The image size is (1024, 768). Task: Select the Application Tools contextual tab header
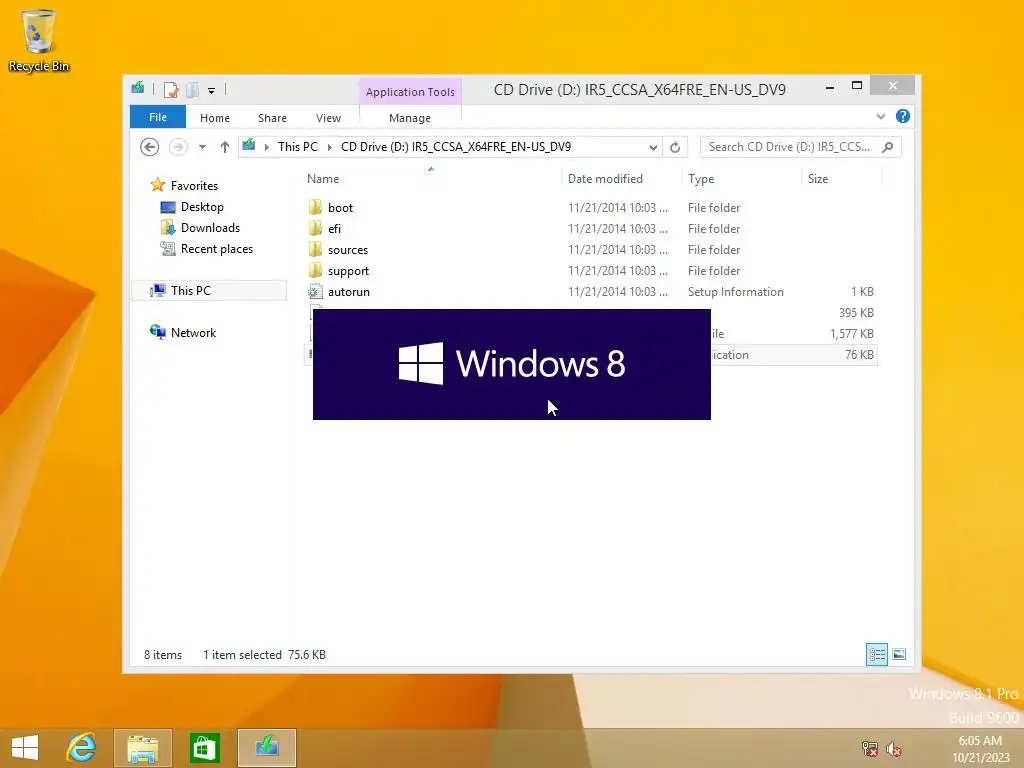click(x=410, y=92)
